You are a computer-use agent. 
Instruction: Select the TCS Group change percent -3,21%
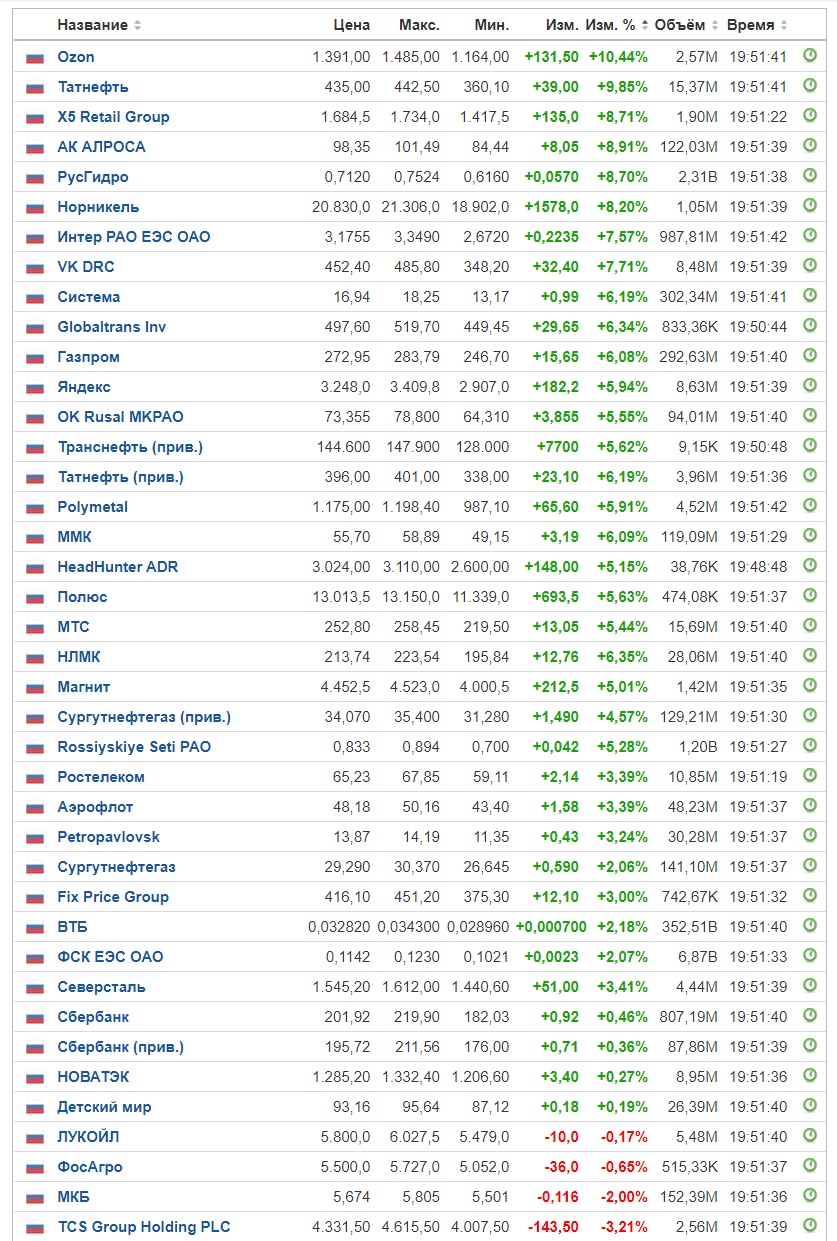point(624,1227)
